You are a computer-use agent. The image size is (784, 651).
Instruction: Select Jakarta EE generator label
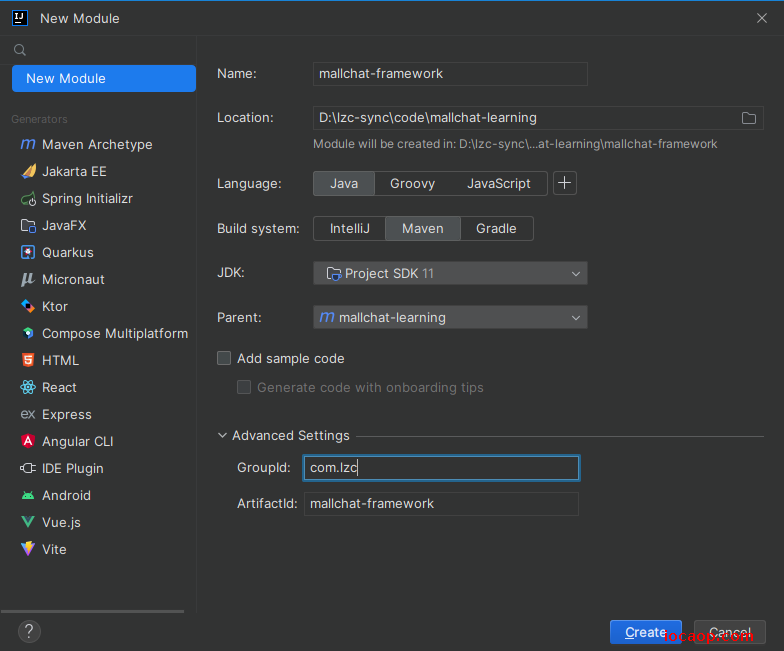pyautogui.click(x=74, y=172)
